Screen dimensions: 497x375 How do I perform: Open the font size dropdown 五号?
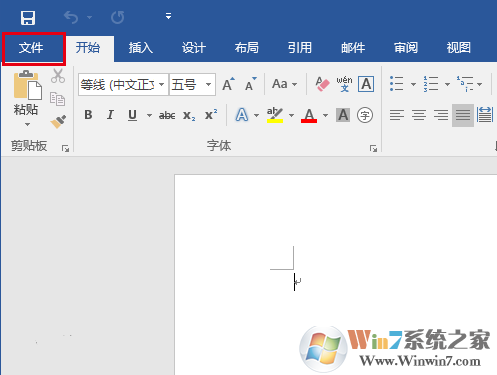coord(192,85)
